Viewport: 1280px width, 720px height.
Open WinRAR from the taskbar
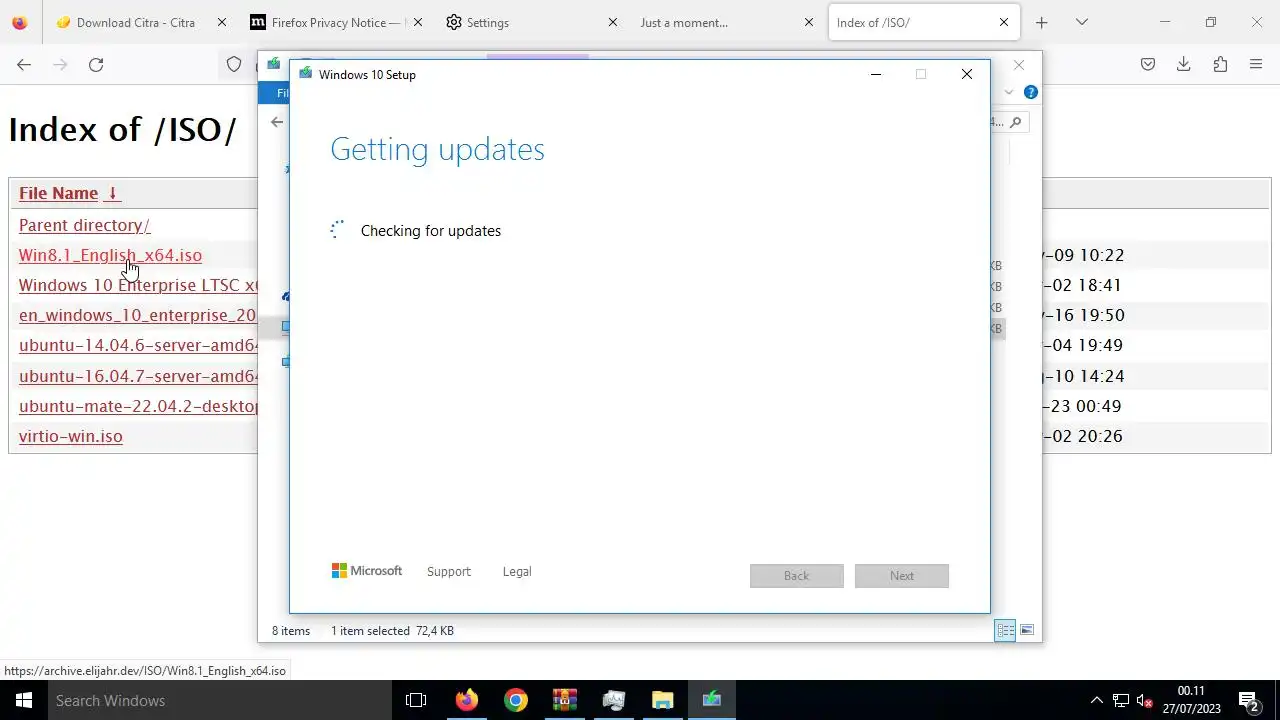point(564,700)
